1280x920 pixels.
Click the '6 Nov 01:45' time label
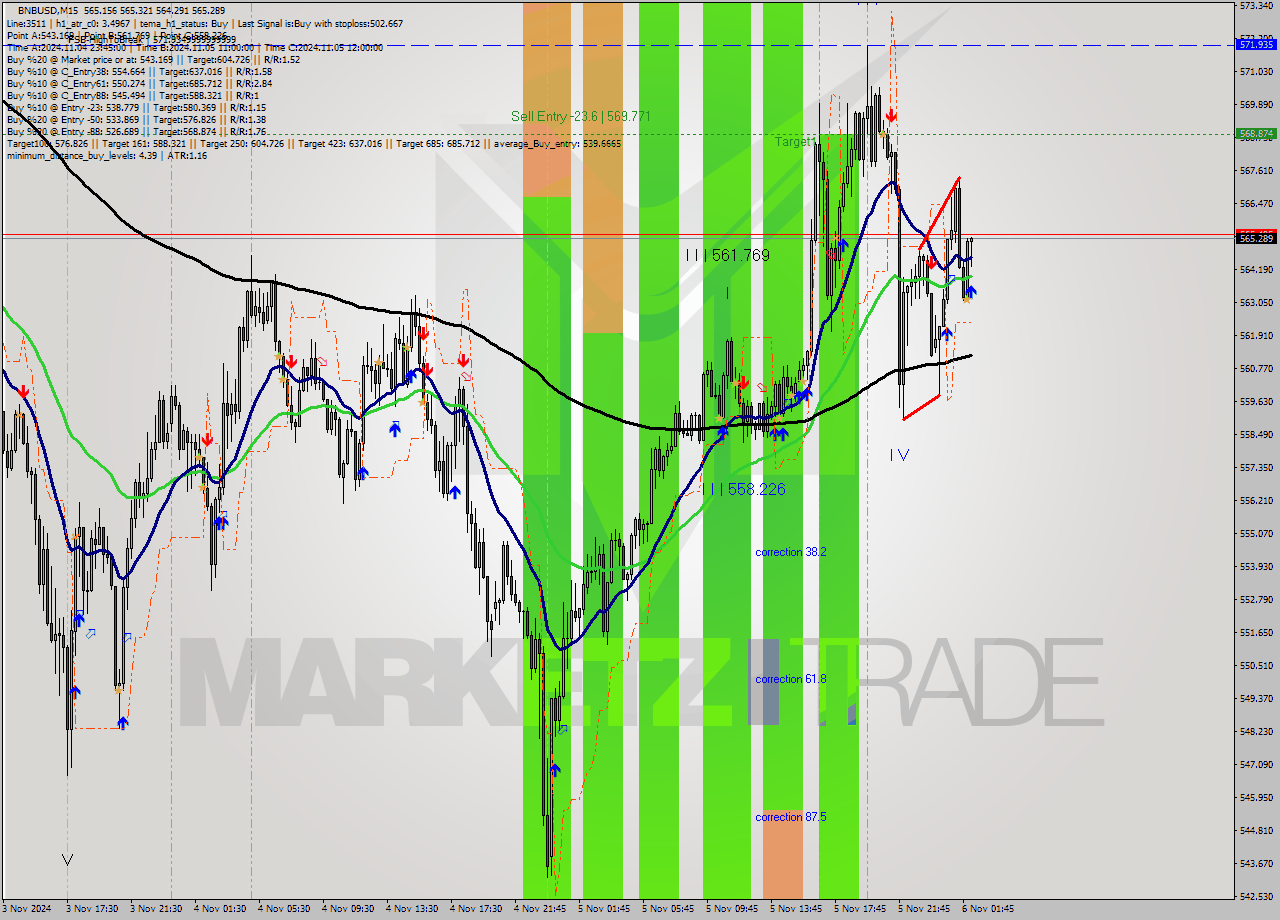pyautogui.click(x=988, y=909)
